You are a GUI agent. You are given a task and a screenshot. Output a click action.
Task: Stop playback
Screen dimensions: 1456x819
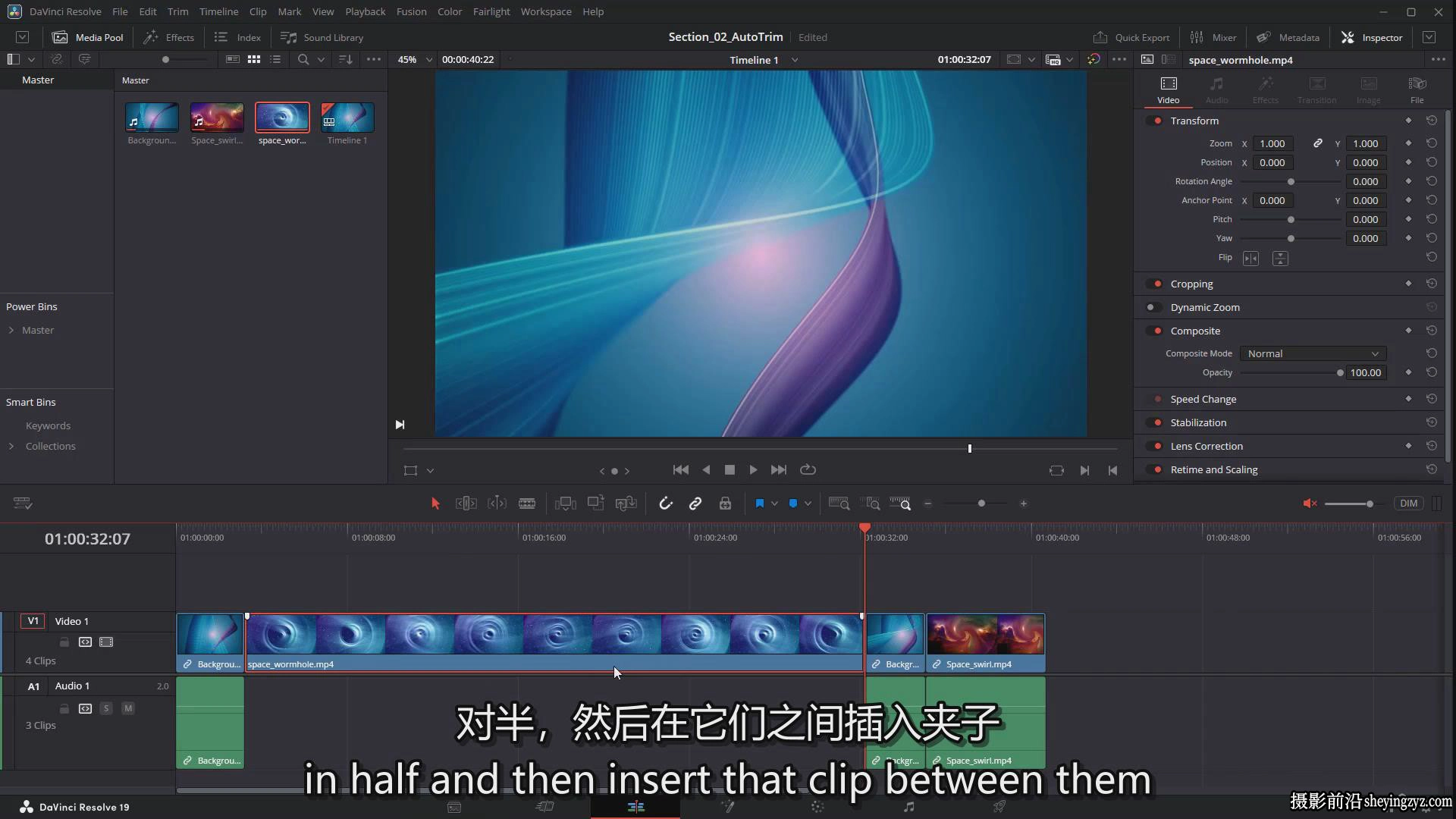730,470
